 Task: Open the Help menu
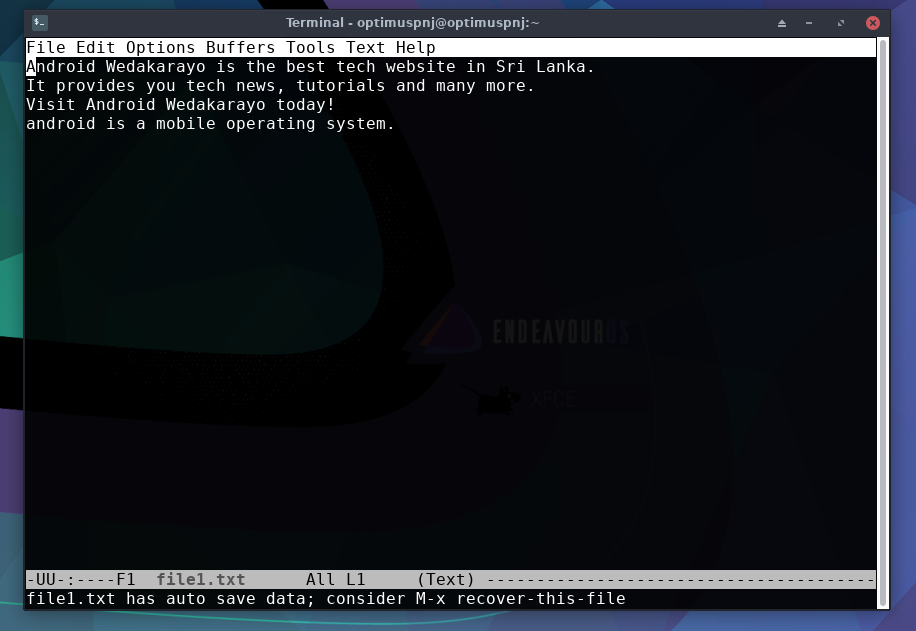tap(415, 47)
